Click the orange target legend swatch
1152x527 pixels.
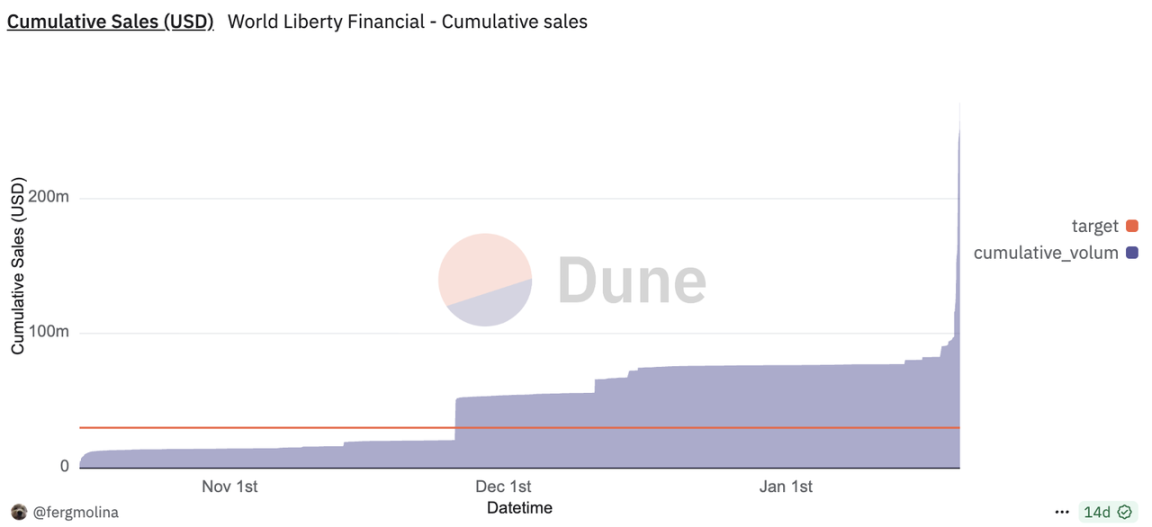1132,226
